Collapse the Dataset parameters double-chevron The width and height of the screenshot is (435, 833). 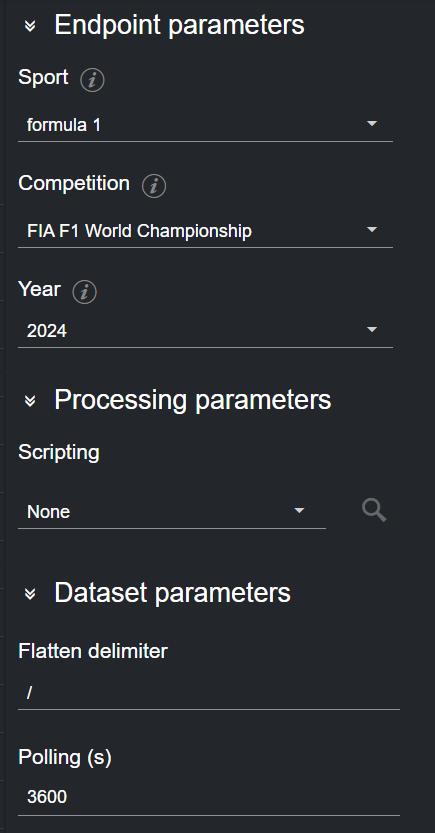30,593
